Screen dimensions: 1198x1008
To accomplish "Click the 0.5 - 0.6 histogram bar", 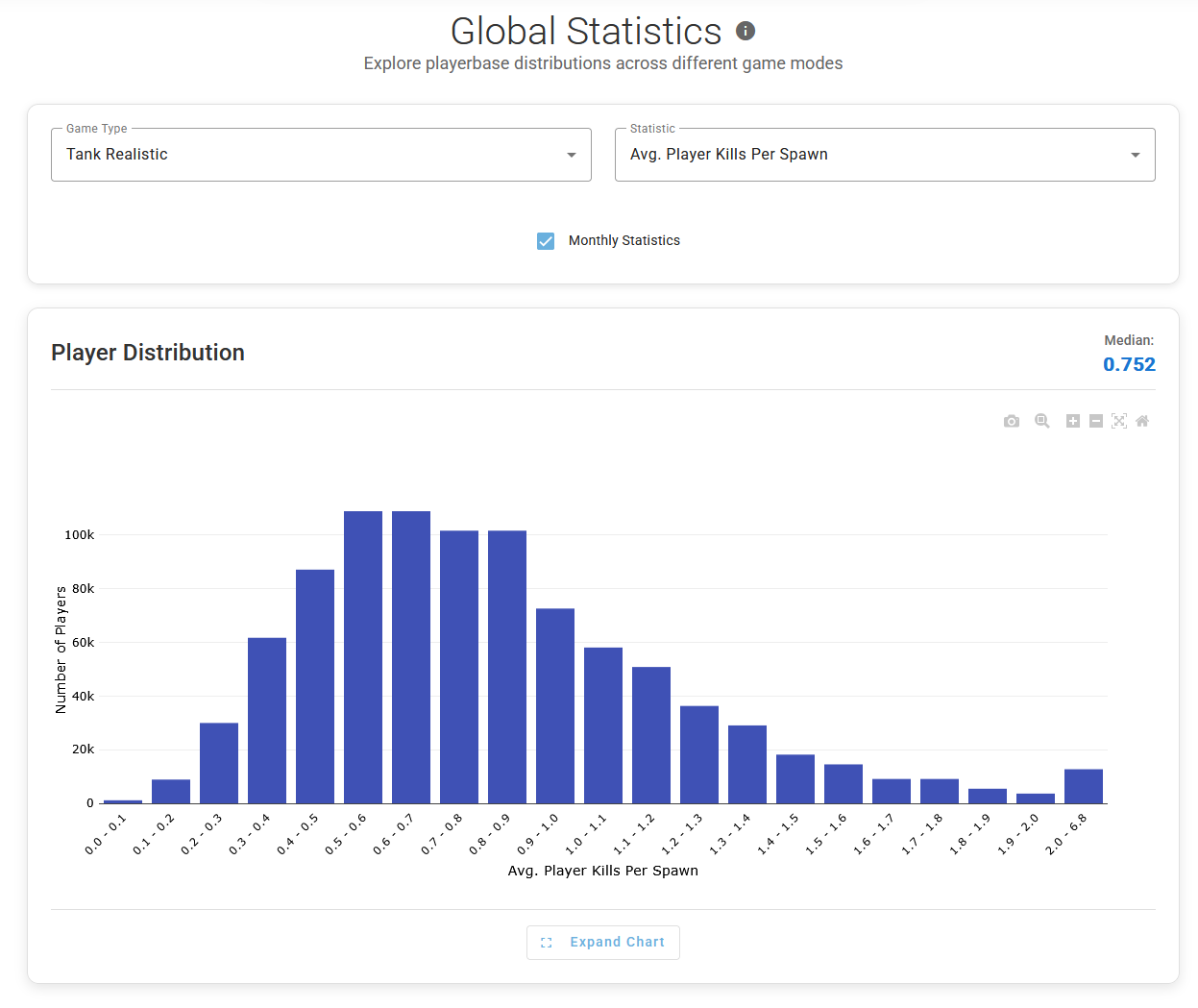I will coord(363,657).
